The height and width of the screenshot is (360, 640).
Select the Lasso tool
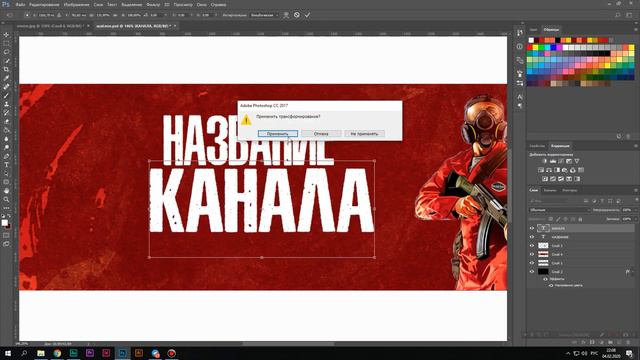[x=6, y=52]
